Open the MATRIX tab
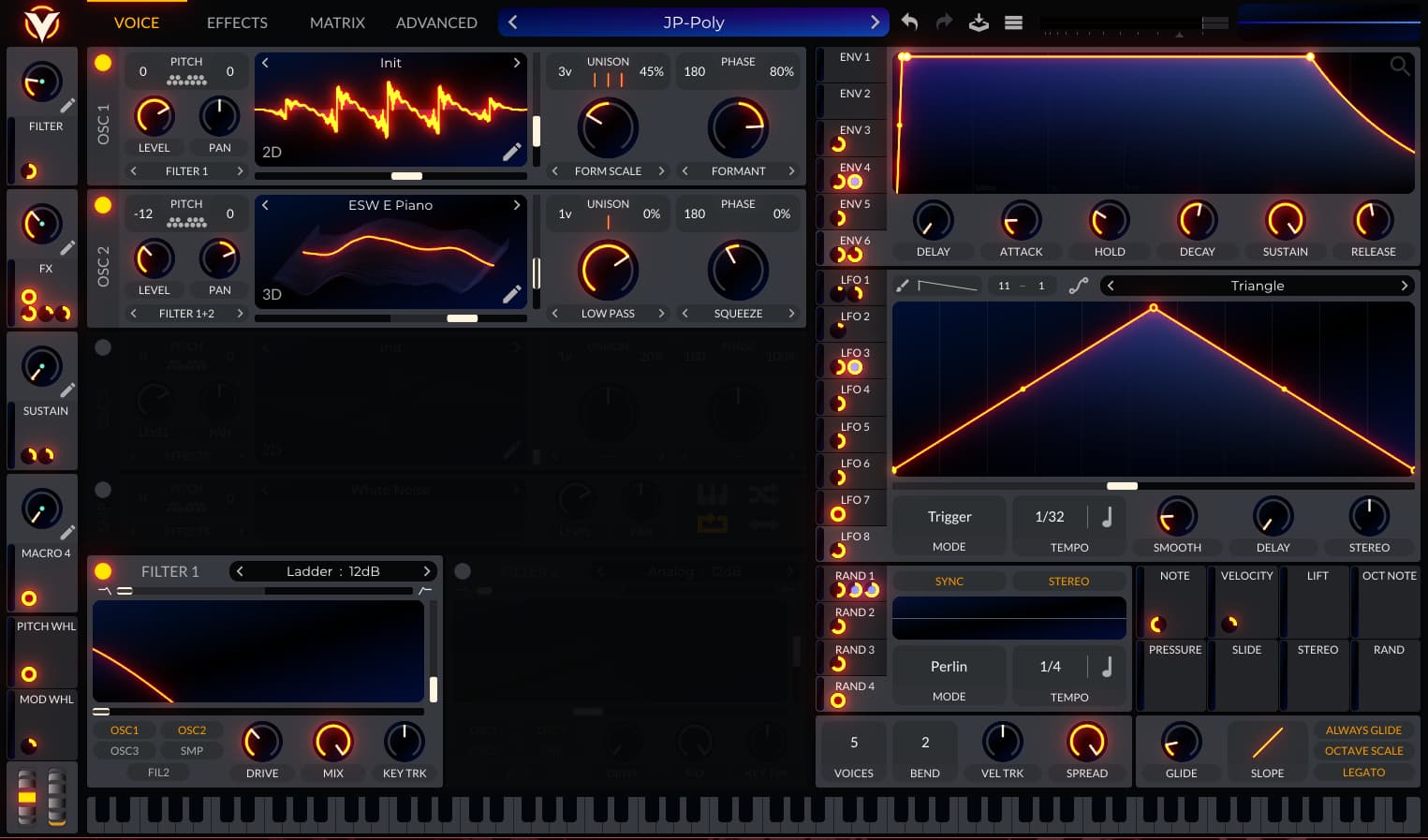 coord(337,22)
